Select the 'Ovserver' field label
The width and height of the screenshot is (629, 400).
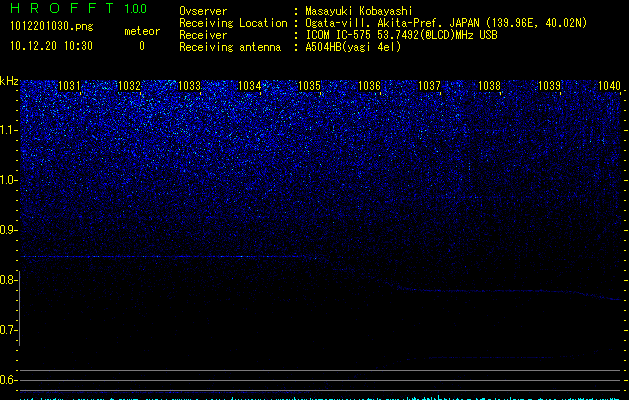(x=203, y=11)
